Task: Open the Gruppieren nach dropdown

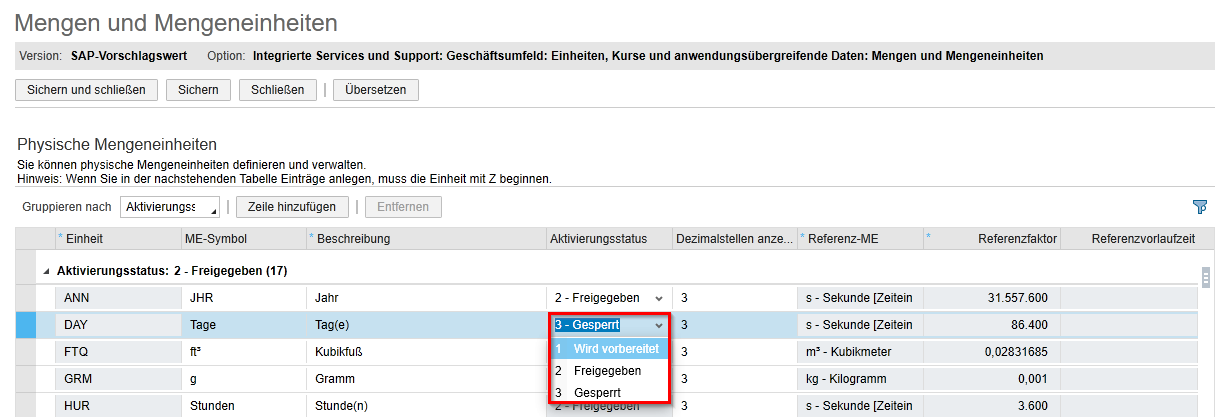Action: coord(170,207)
